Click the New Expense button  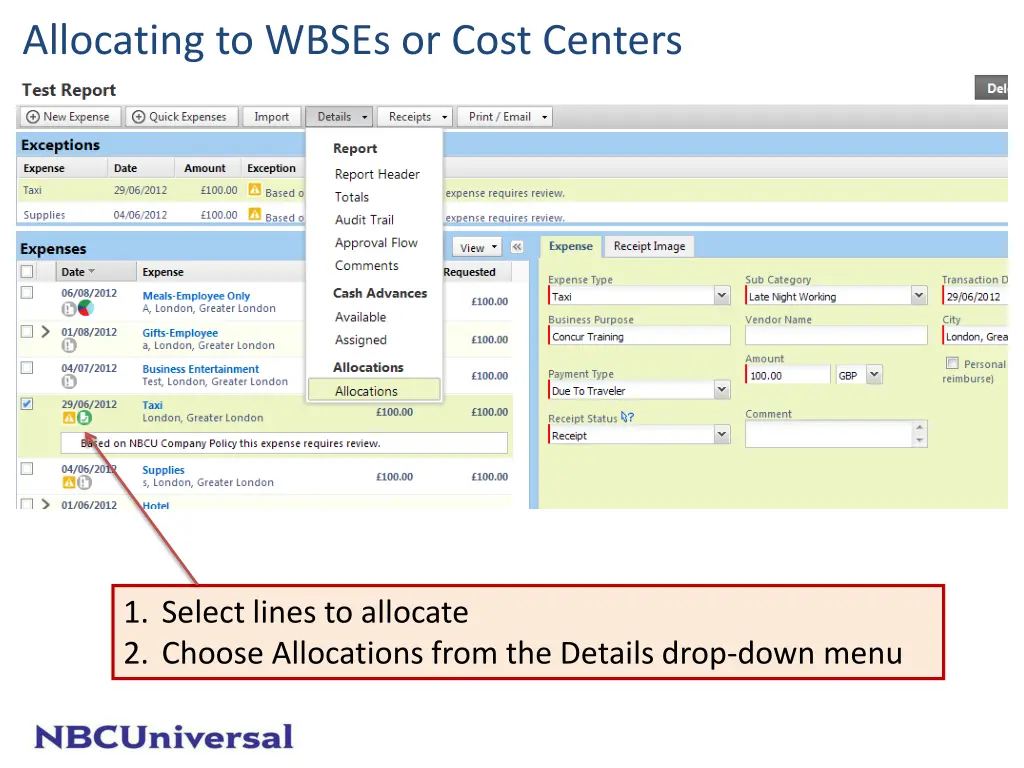[x=69, y=117]
